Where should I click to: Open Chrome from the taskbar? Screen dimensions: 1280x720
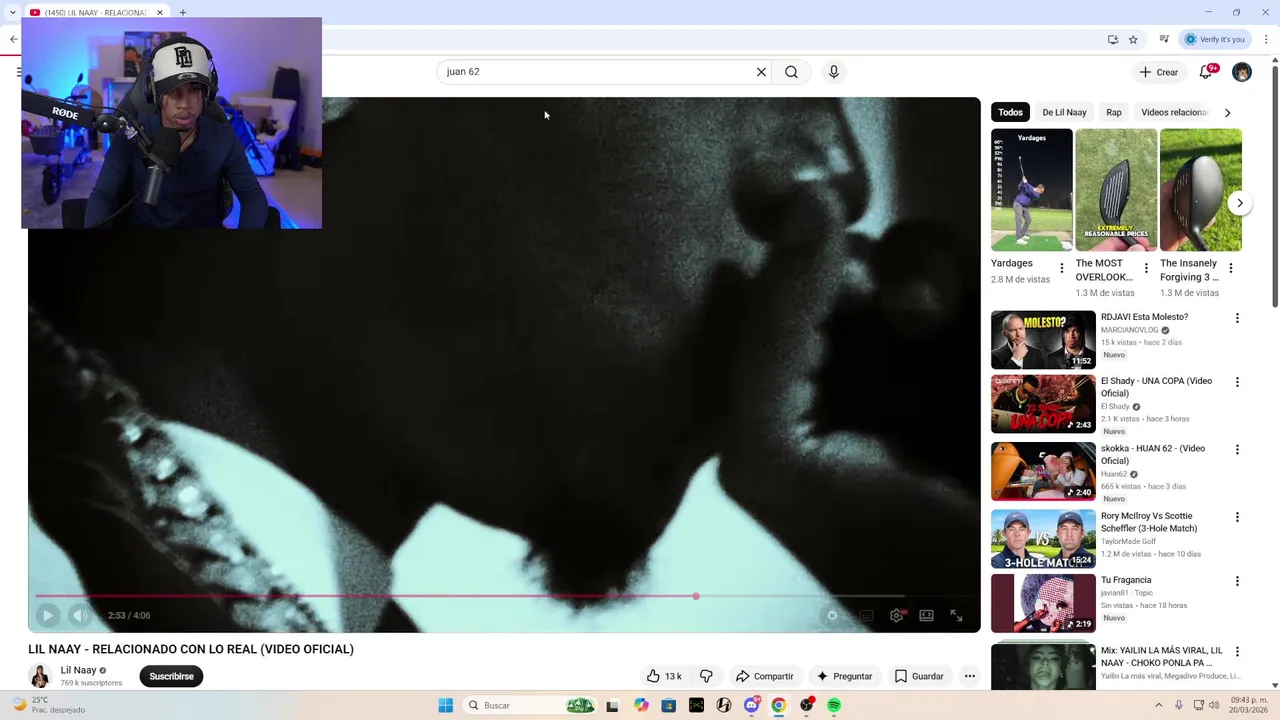(778, 705)
